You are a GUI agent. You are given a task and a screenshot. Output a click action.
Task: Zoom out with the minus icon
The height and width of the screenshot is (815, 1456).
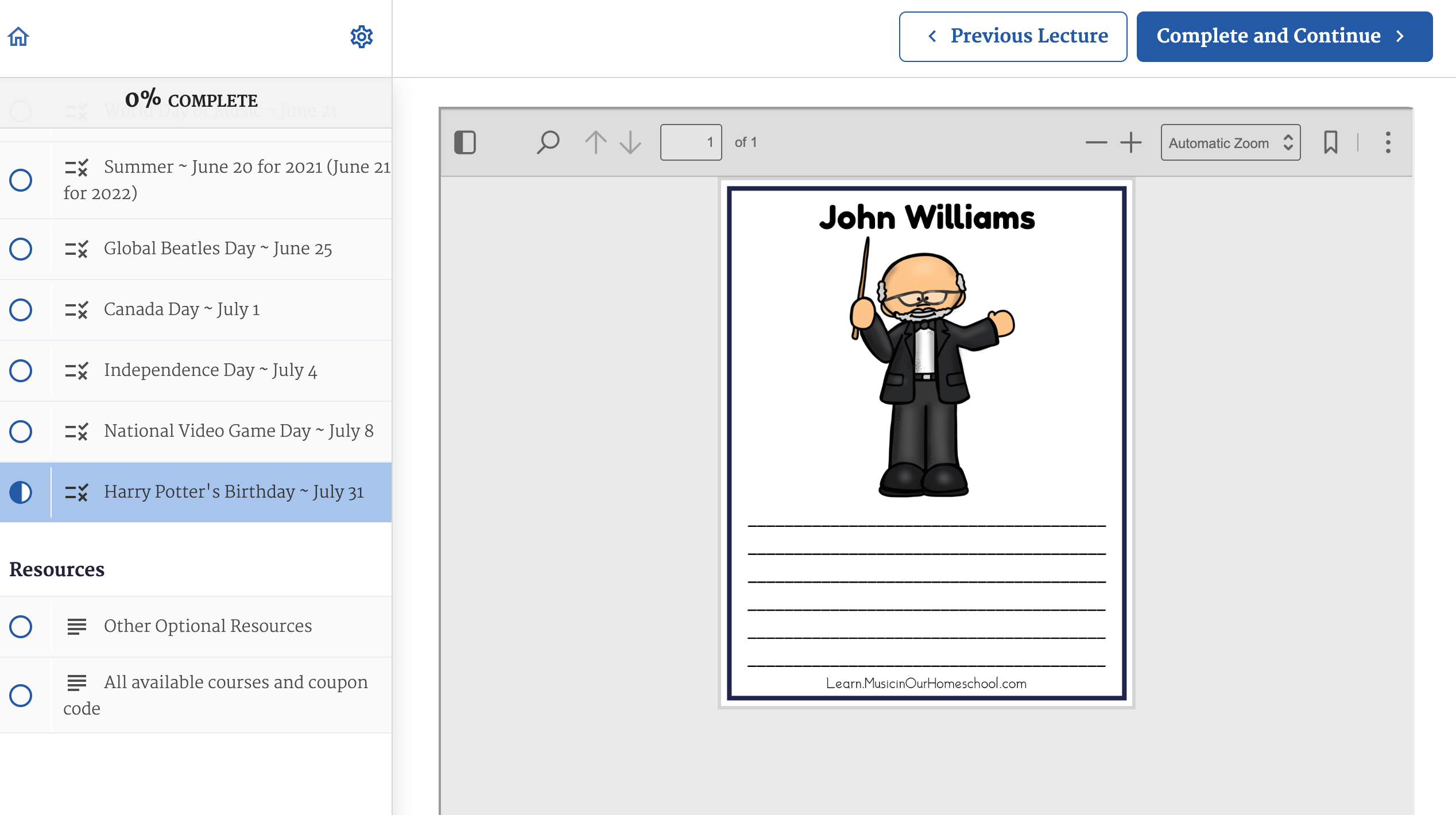click(1096, 142)
